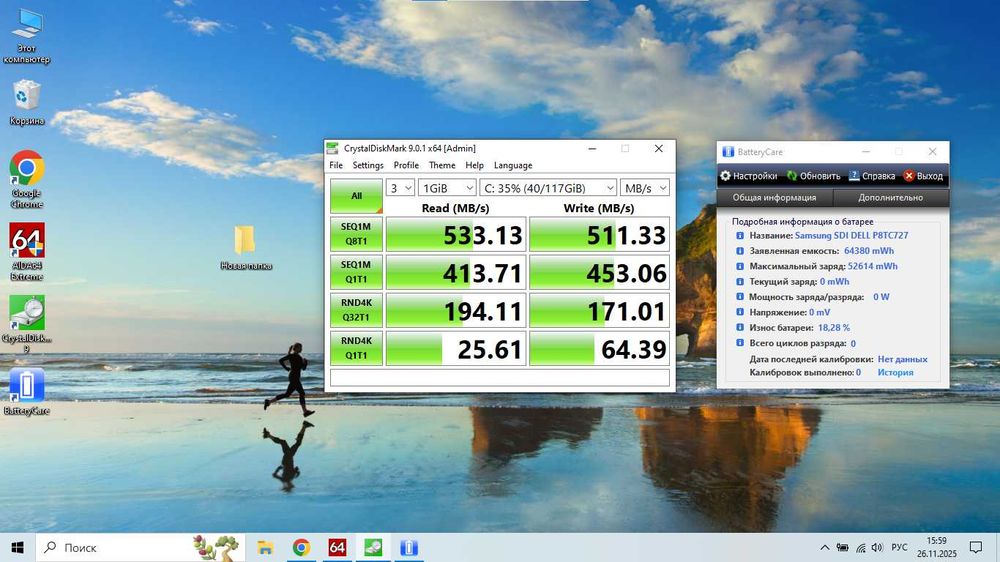Launch the BatteryCare desktop shortcut

[27, 391]
